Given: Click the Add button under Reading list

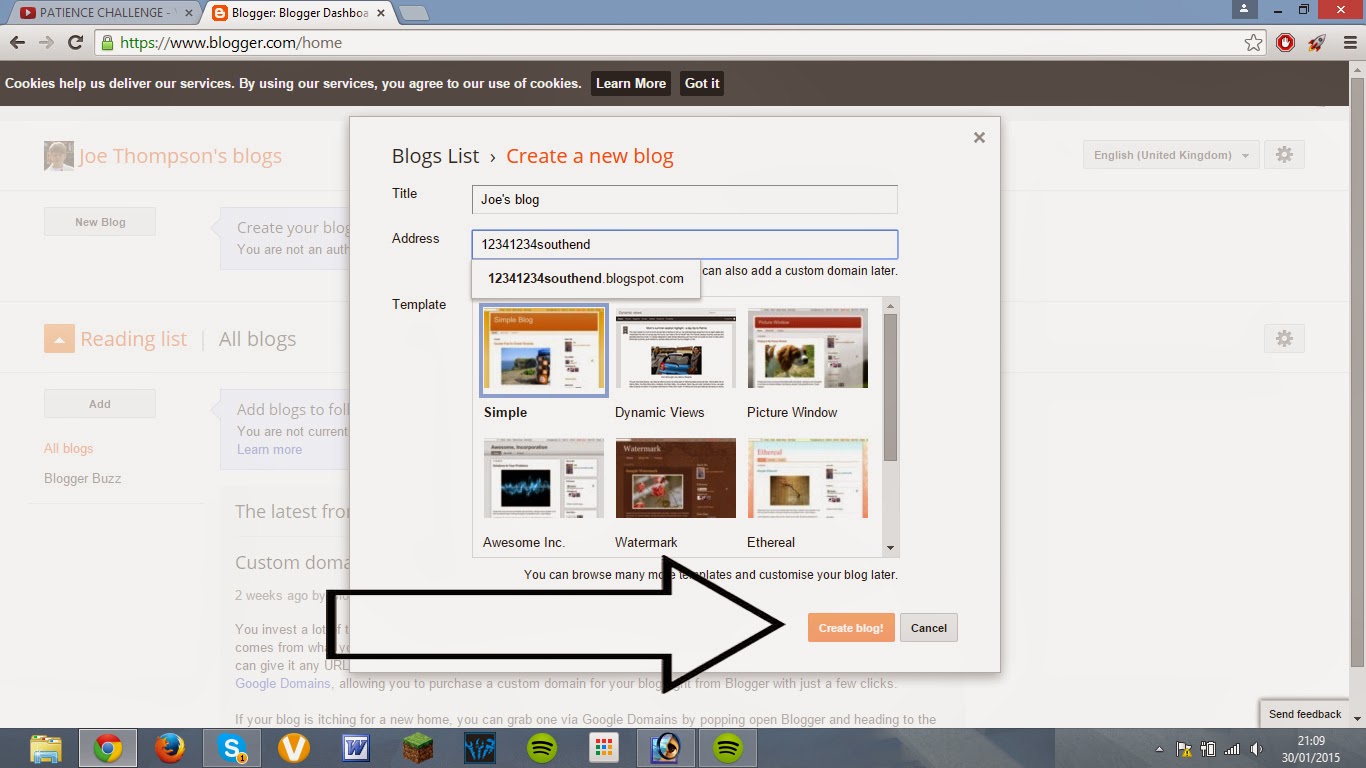Looking at the screenshot, I should 100,404.
